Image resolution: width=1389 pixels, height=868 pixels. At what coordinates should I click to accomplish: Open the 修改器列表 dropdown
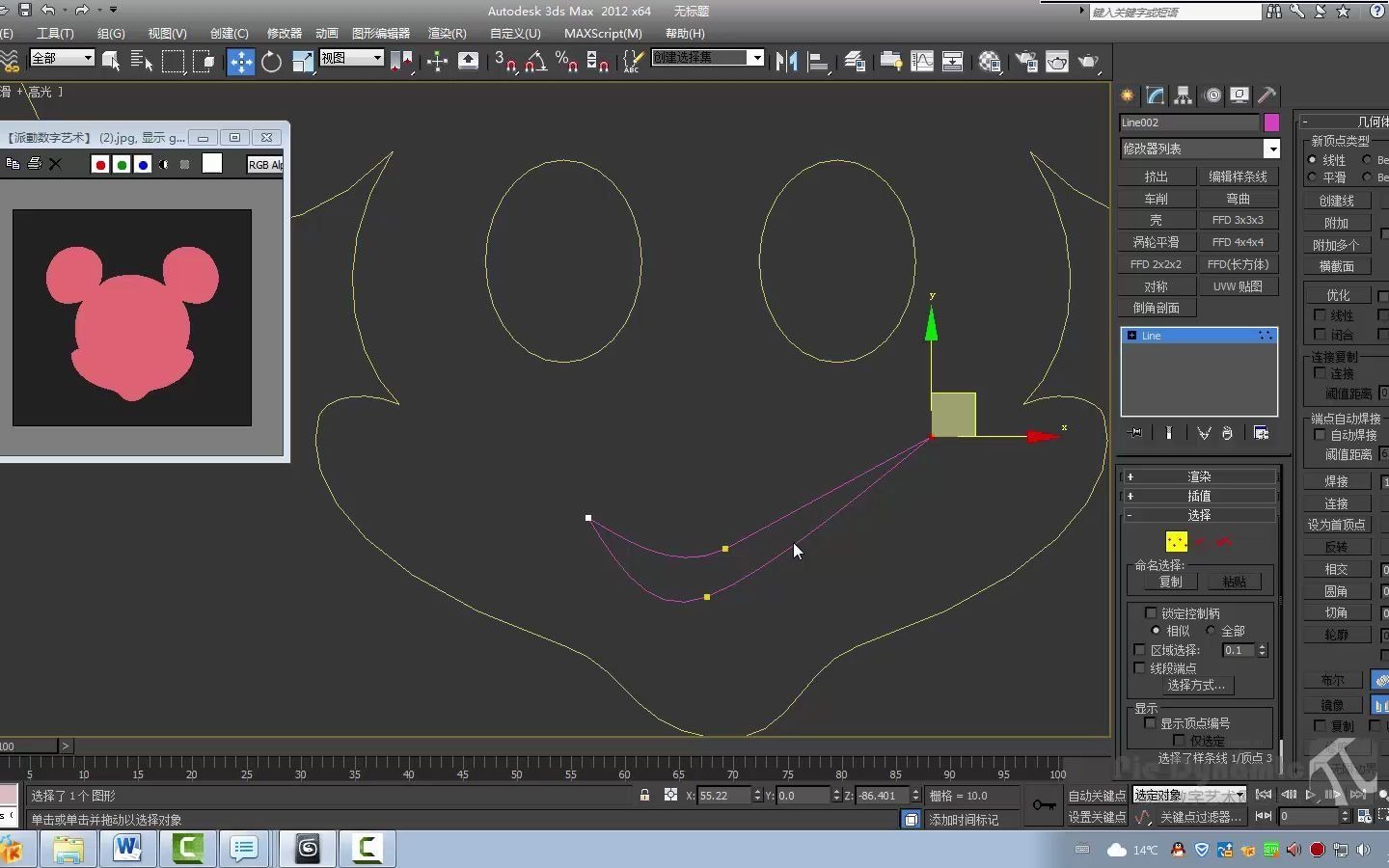coord(1200,149)
